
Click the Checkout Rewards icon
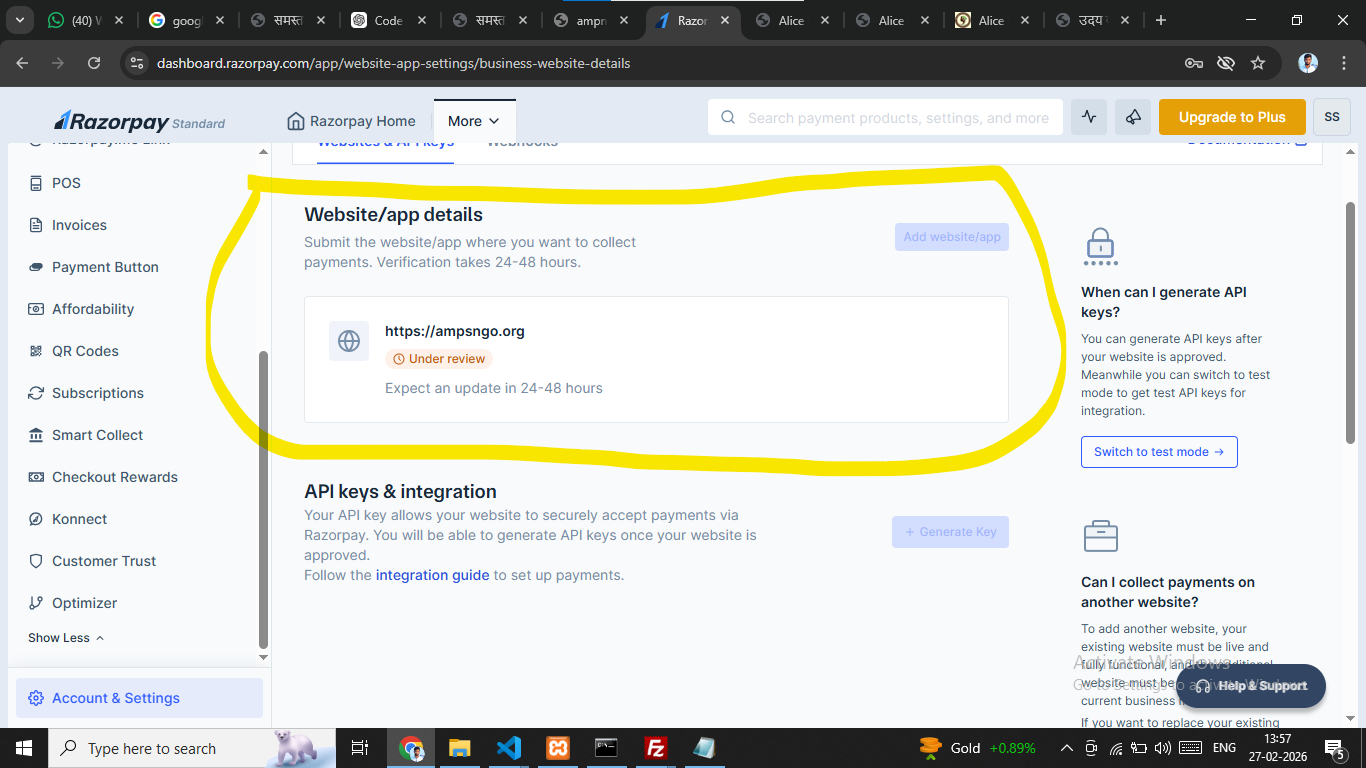(36, 477)
